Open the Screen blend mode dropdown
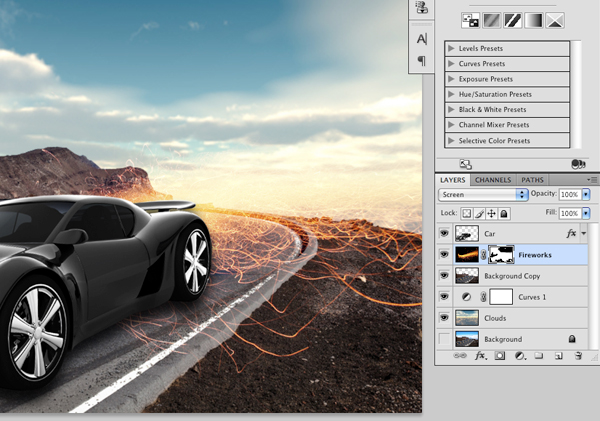The image size is (600, 421). (483, 194)
